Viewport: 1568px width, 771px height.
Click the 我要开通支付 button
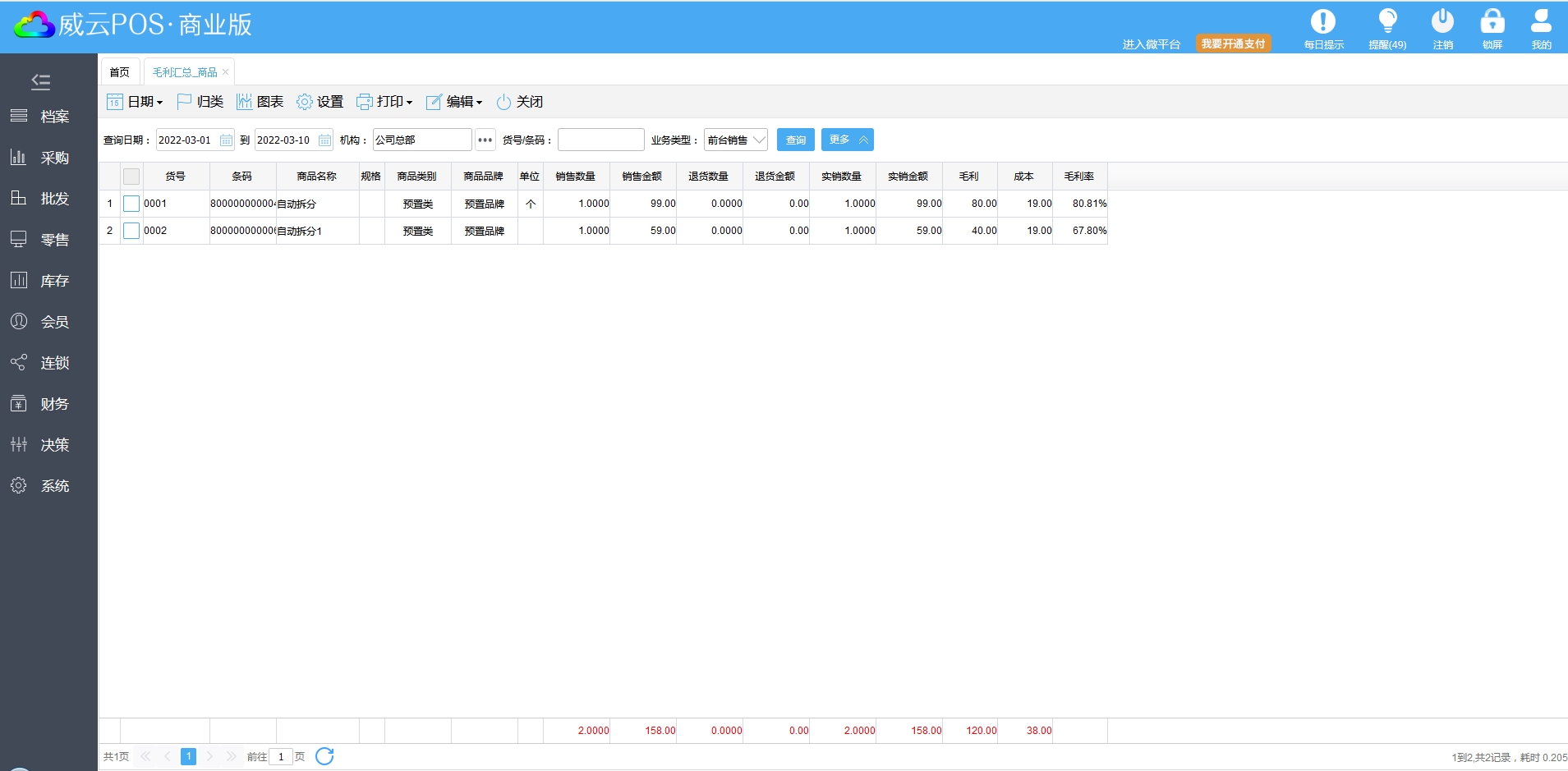pos(1233,44)
